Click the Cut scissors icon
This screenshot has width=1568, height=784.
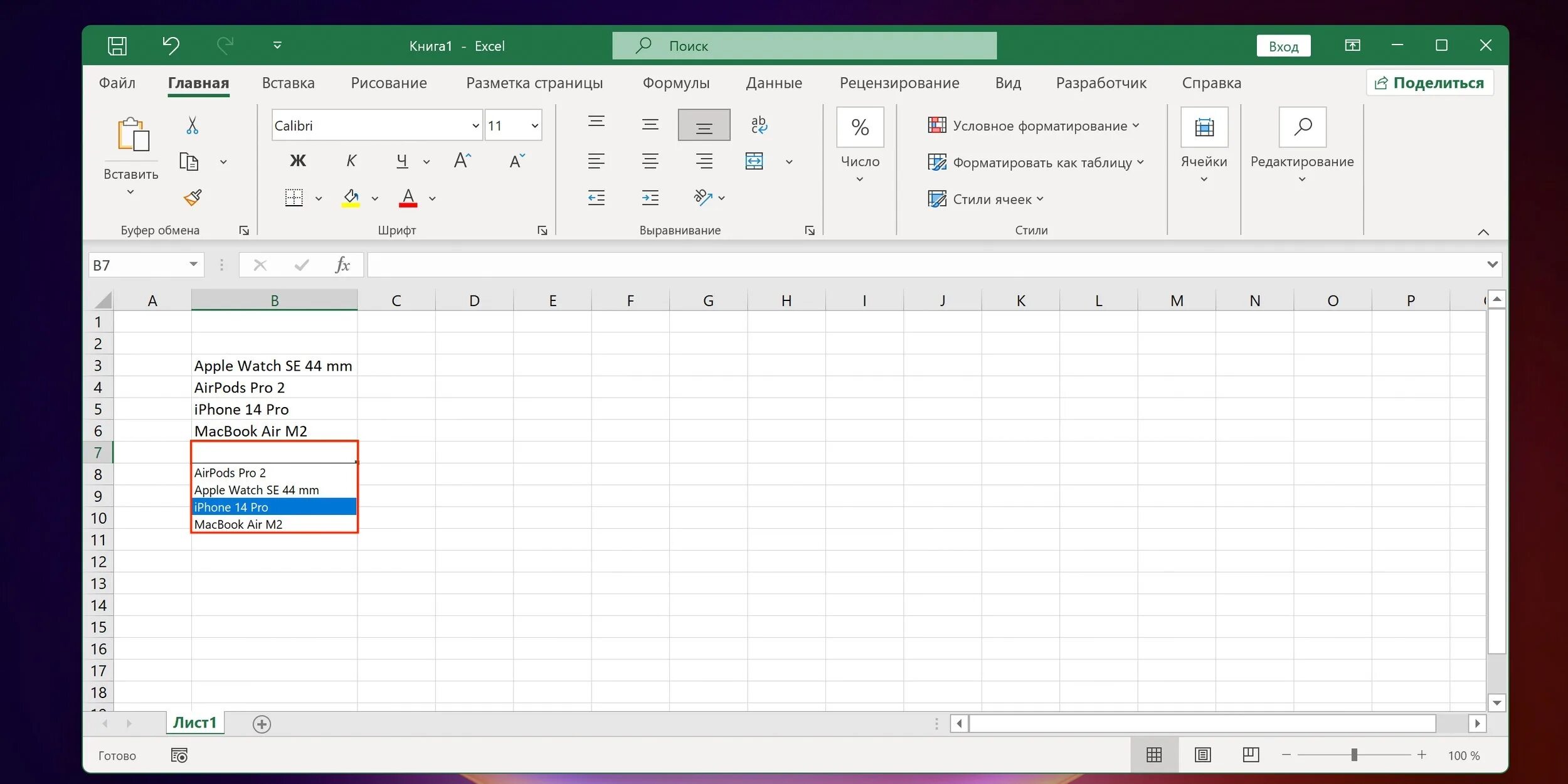click(x=193, y=125)
